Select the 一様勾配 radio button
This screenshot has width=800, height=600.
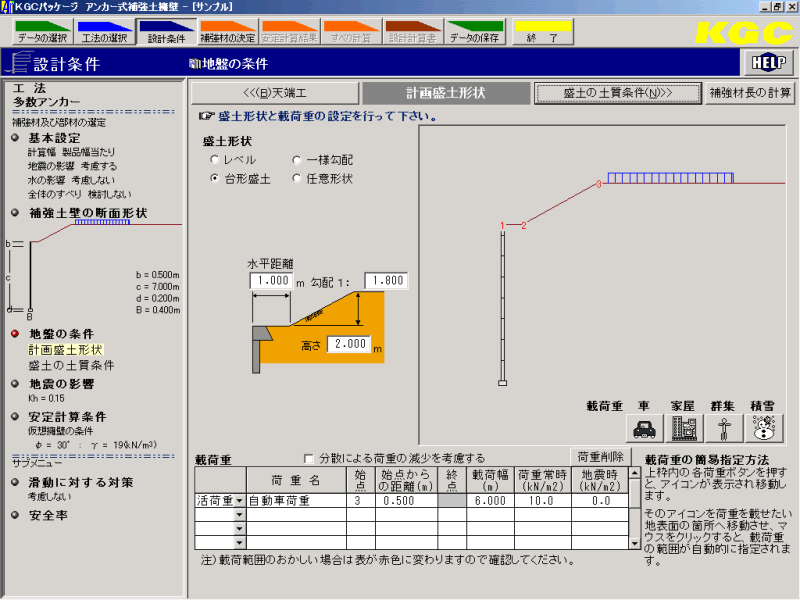pos(297,160)
